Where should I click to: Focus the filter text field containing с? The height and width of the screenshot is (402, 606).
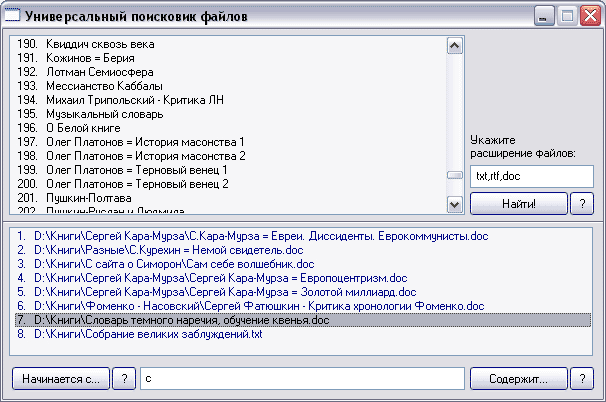click(302, 378)
